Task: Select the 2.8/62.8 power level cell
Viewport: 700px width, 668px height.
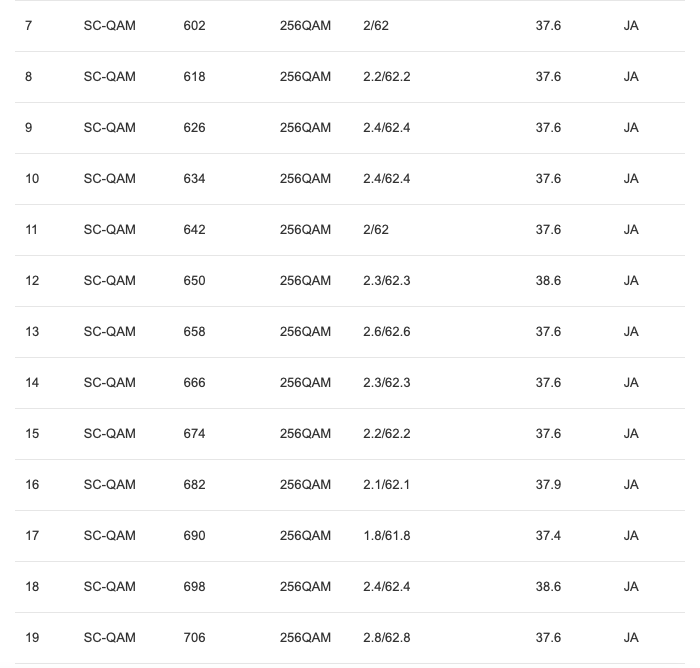Action: (386, 637)
